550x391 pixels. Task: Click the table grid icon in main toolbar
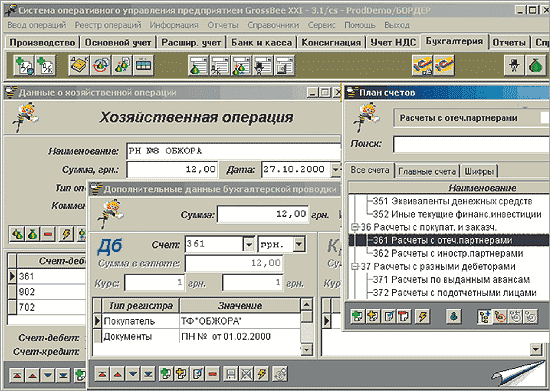(143, 65)
